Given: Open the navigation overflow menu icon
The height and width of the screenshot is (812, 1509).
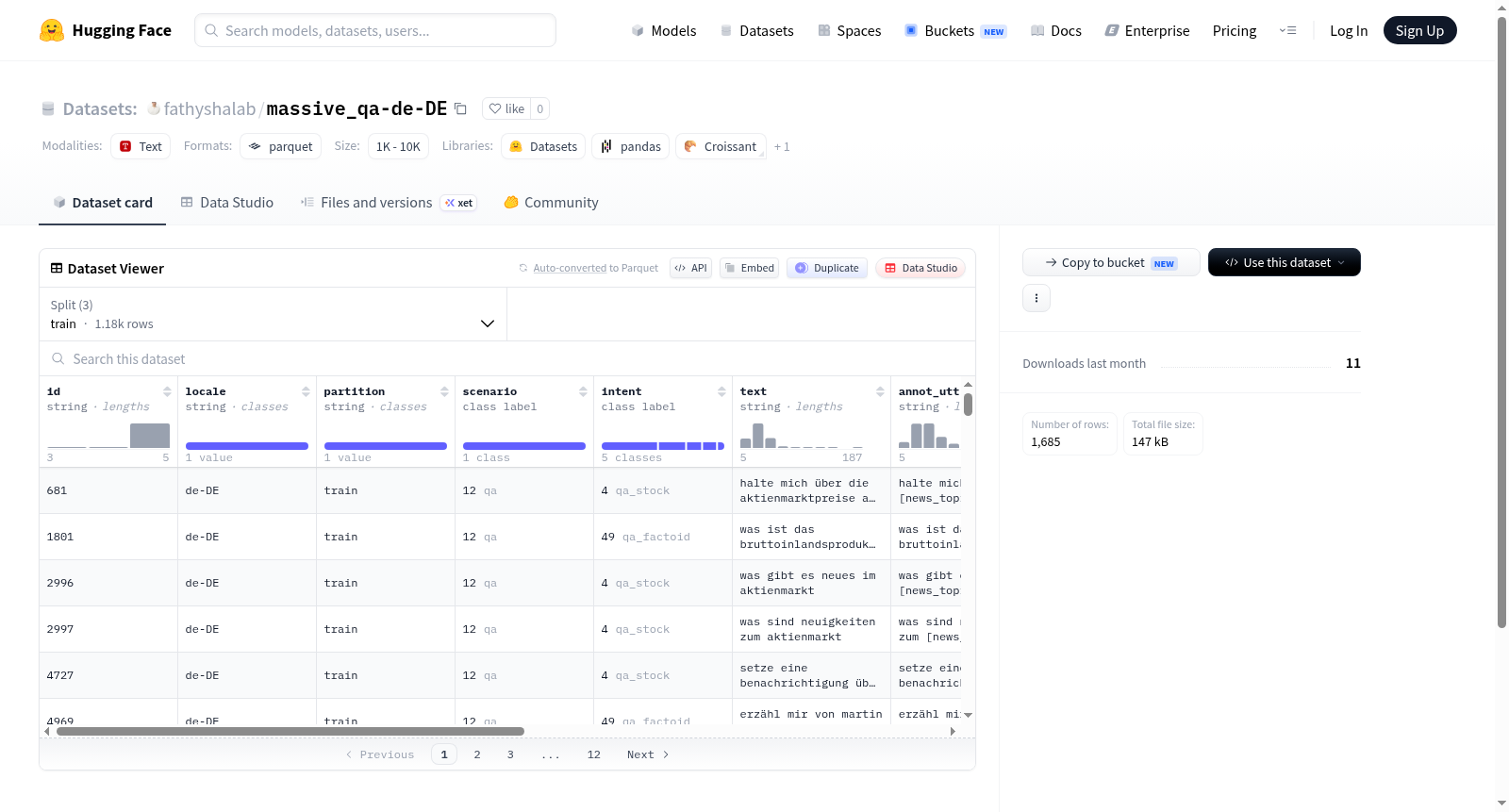Looking at the screenshot, I should coord(1287,30).
